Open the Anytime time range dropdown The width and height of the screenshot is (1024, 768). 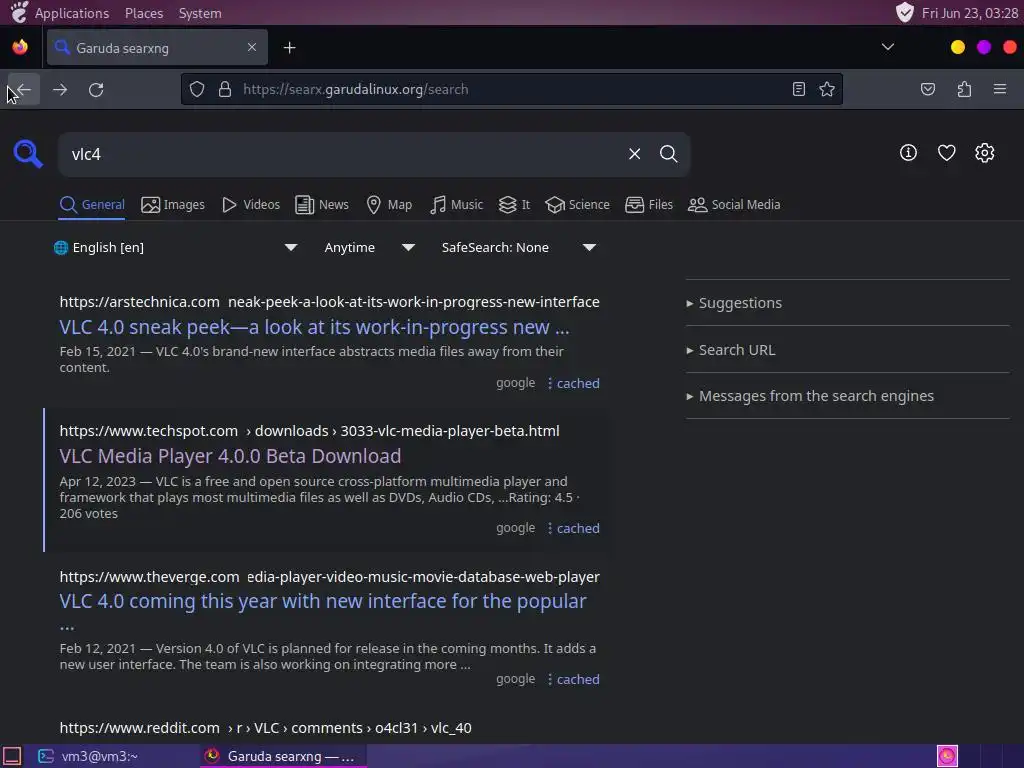coord(369,248)
